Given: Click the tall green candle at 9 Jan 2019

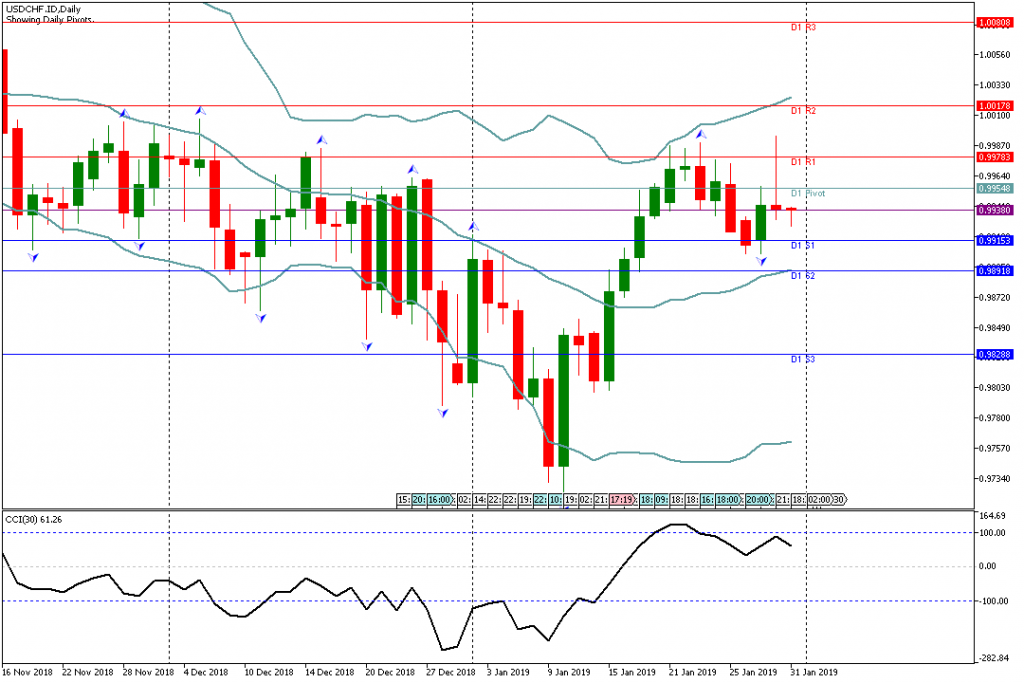Looking at the screenshot, I should (563, 400).
